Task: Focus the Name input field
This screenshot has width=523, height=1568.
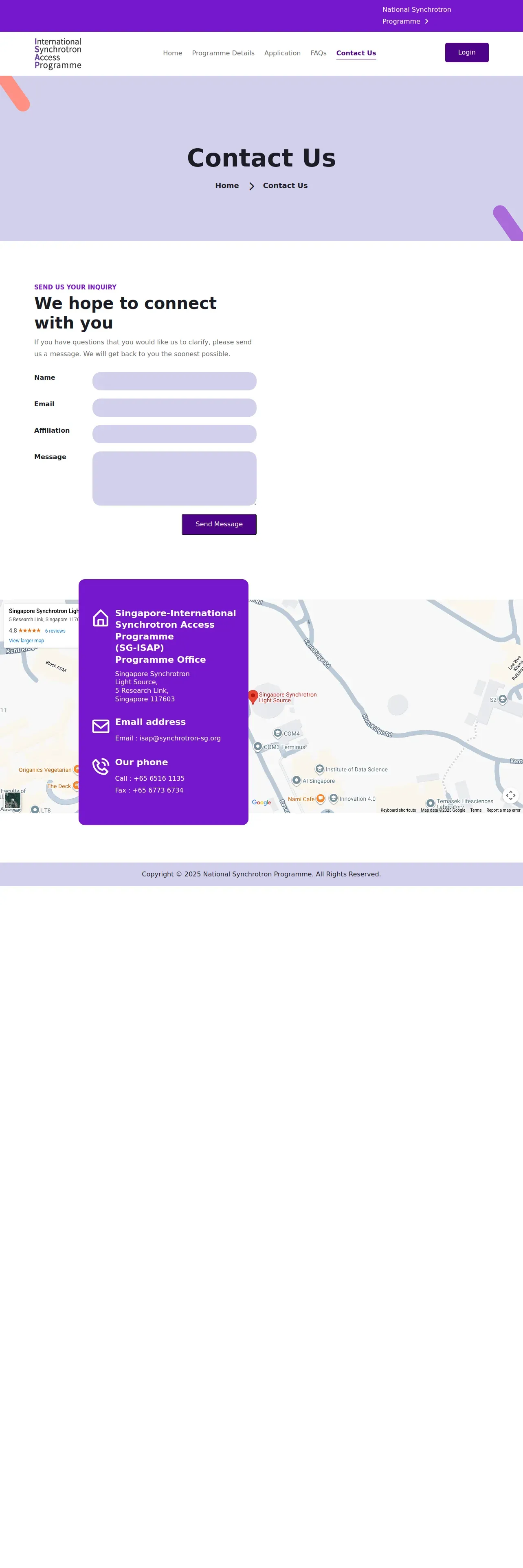Action: (x=174, y=381)
